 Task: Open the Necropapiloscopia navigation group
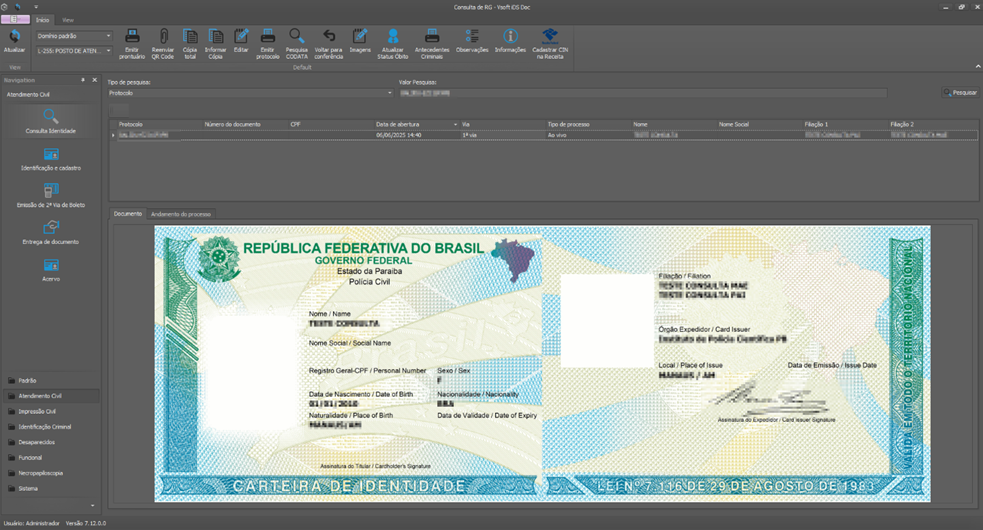click(x=51, y=473)
